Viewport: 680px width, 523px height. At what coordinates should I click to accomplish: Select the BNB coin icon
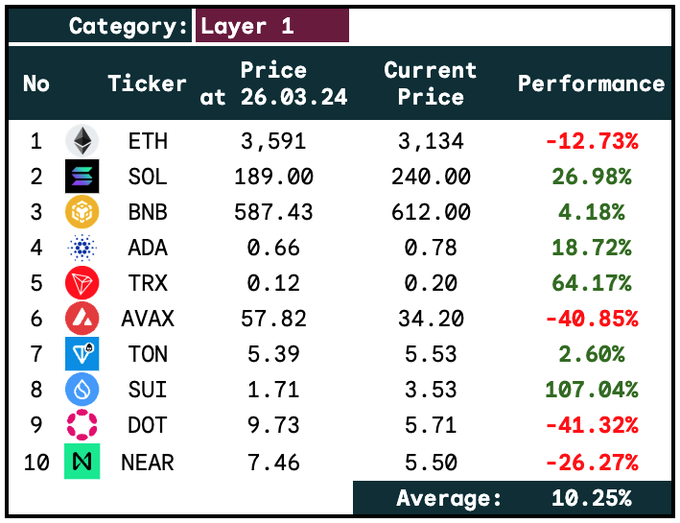coord(81,212)
